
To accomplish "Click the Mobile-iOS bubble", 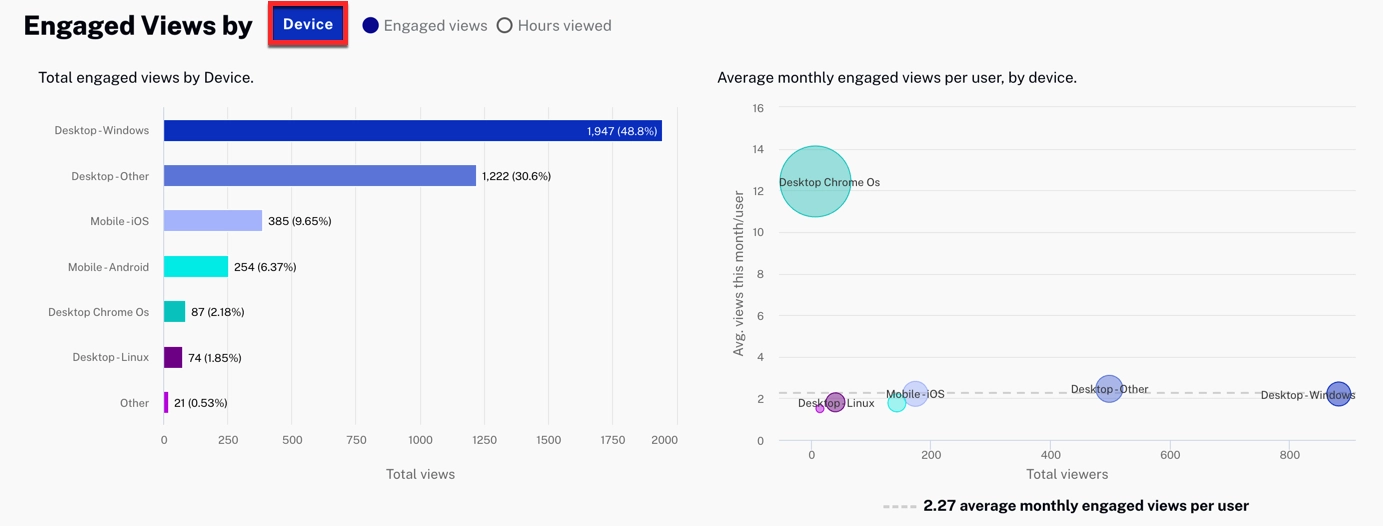I will click(x=915, y=394).
